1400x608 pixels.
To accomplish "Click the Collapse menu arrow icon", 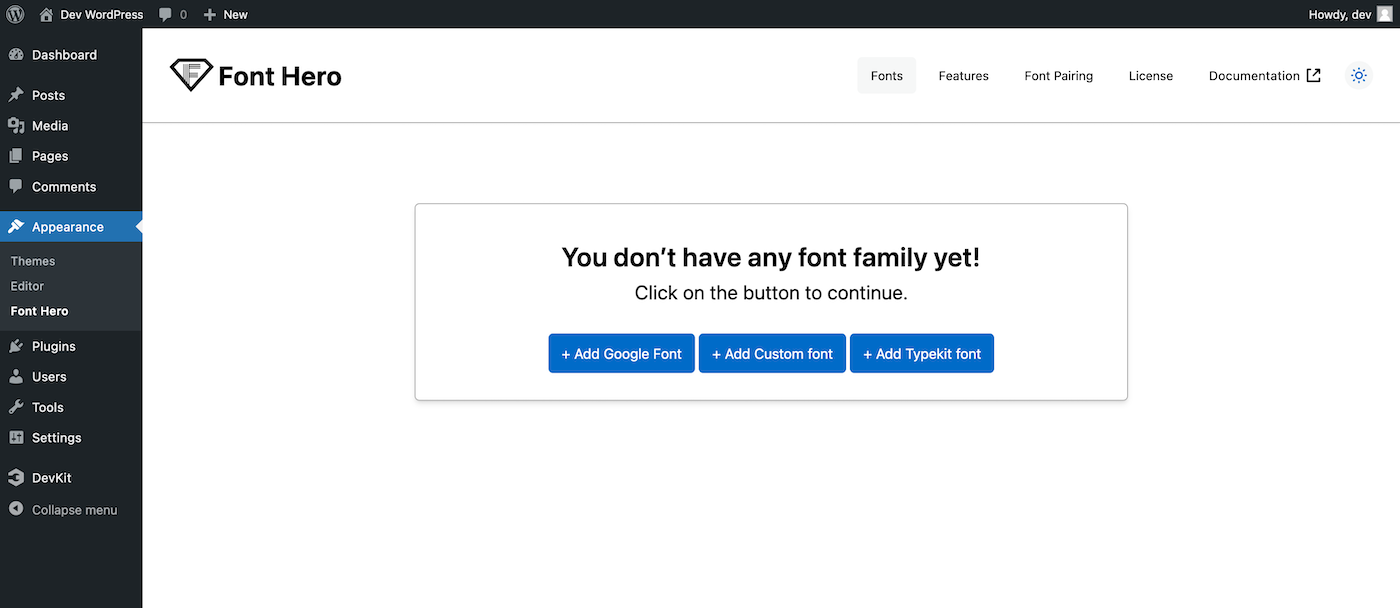I will tap(16, 509).
